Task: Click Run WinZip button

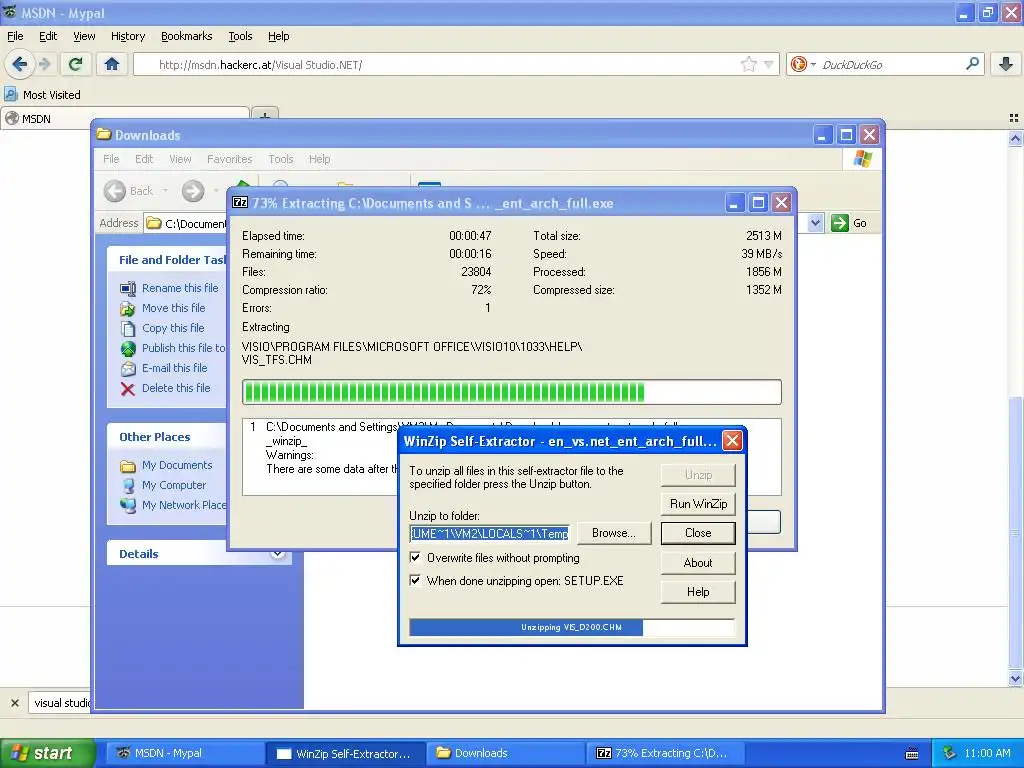Action: [x=698, y=504]
